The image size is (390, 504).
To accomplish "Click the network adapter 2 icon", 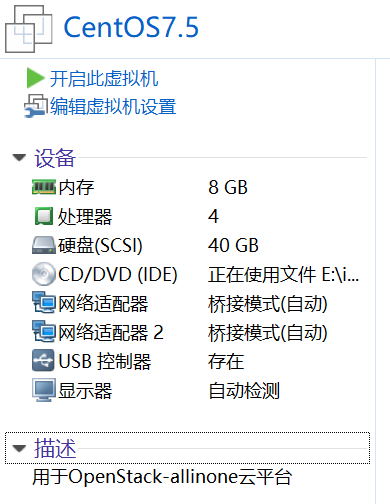I will pyautogui.click(x=44, y=332).
